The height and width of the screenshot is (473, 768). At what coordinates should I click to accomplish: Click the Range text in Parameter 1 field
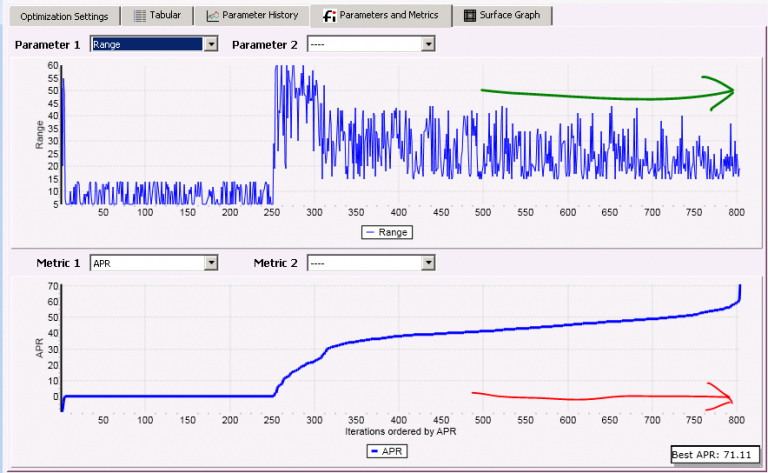pyautogui.click(x=107, y=44)
